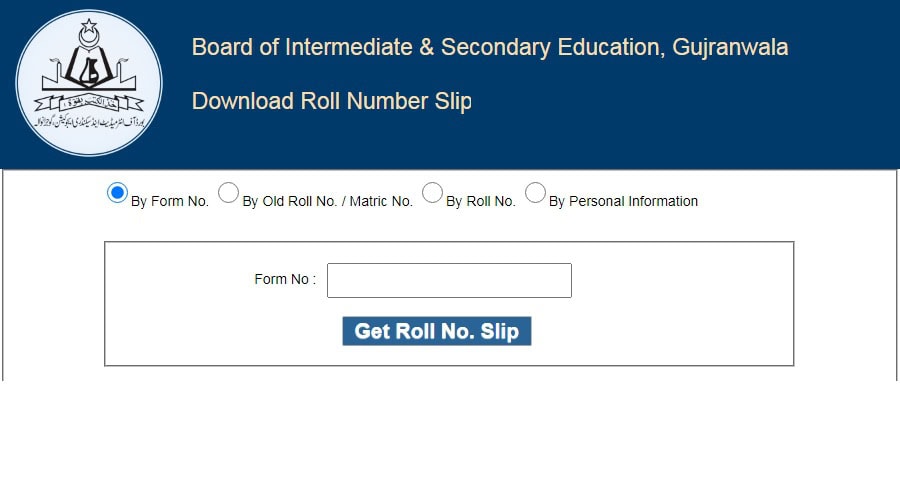The width and height of the screenshot is (900, 485).
Task: Click the "Form No :" field label
Action: tap(285, 279)
